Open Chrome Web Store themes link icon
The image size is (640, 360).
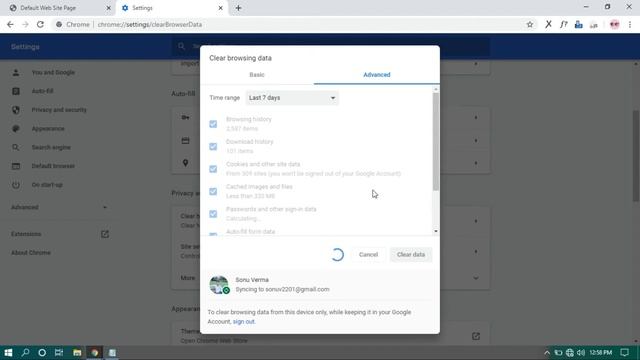[476, 336]
